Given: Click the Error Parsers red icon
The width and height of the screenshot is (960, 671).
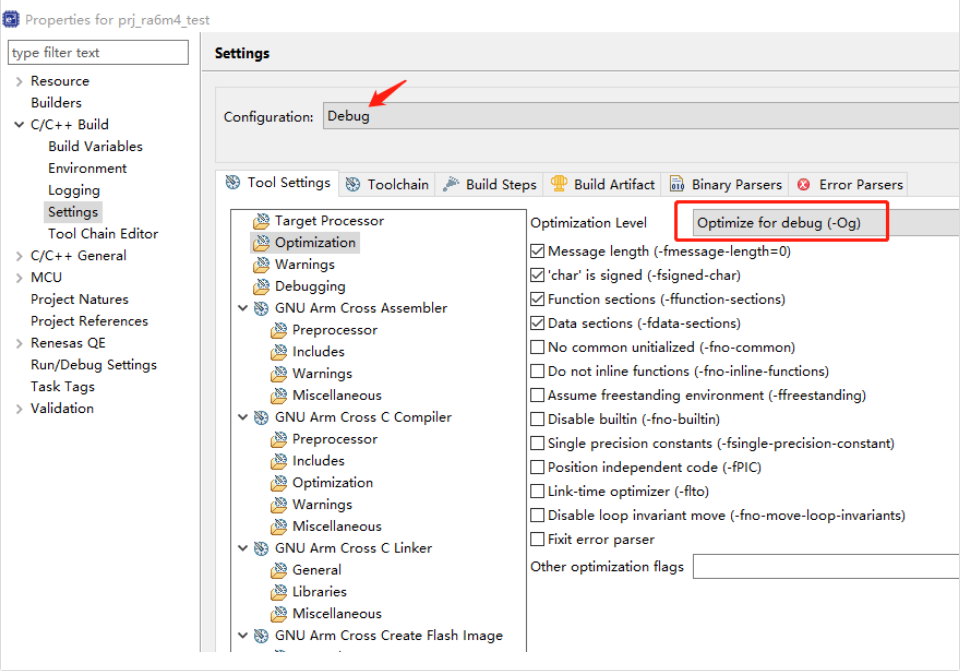Looking at the screenshot, I should [804, 184].
